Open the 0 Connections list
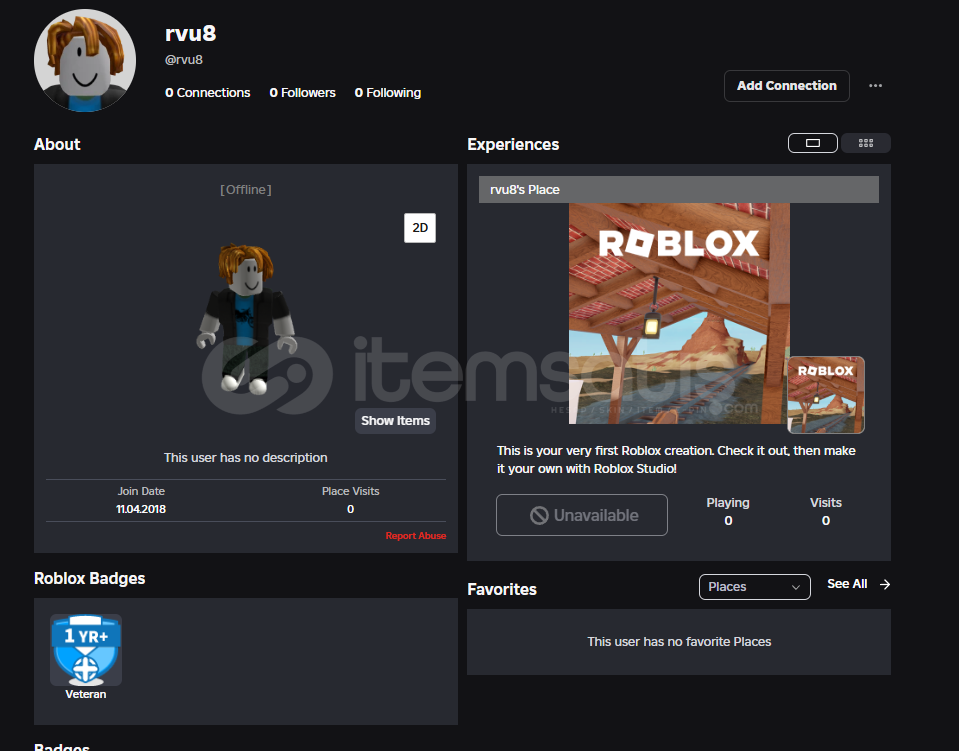This screenshot has height=751, width=959. (x=207, y=93)
